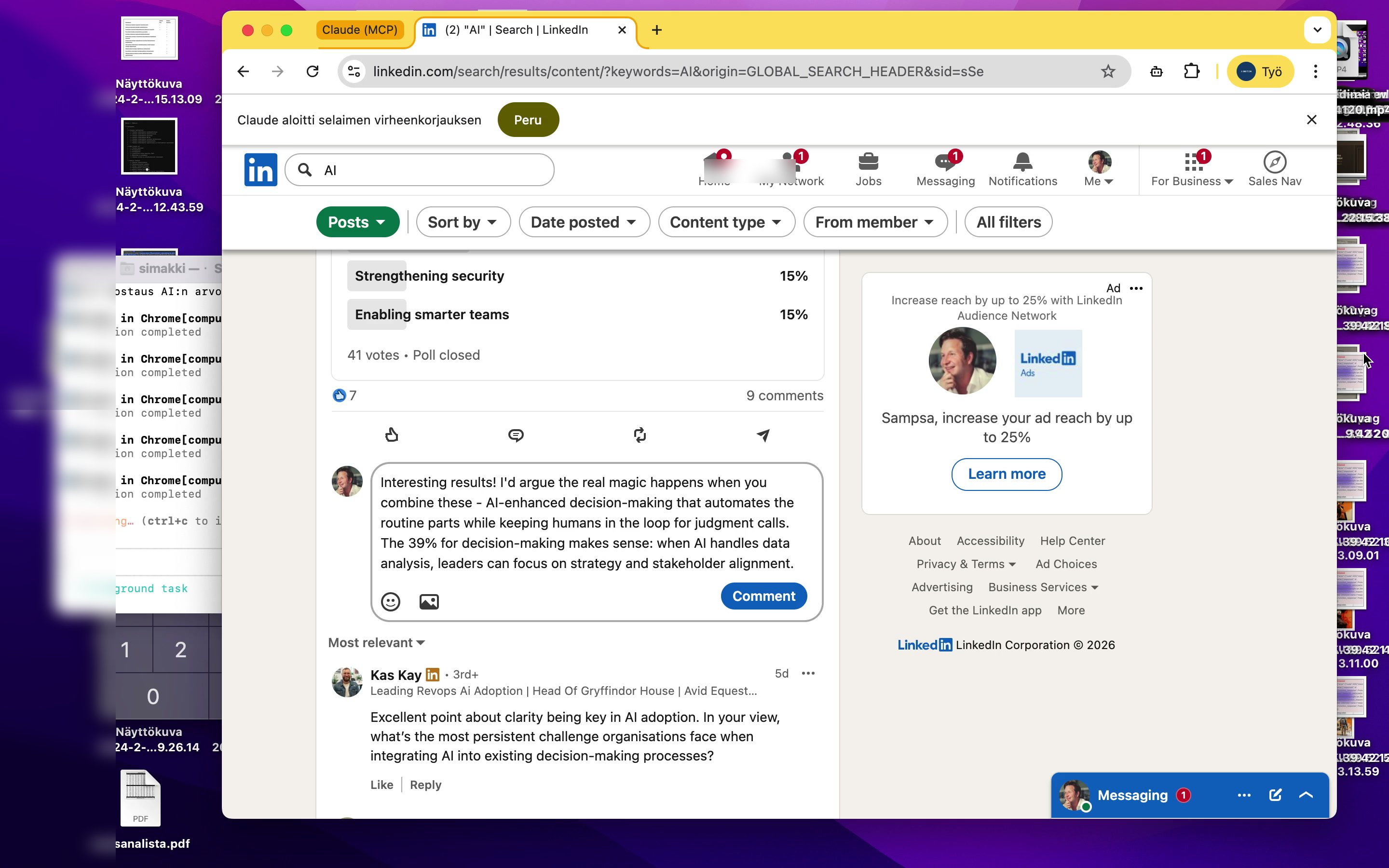Switch to the Claude (MCP) tab group

coord(360,30)
